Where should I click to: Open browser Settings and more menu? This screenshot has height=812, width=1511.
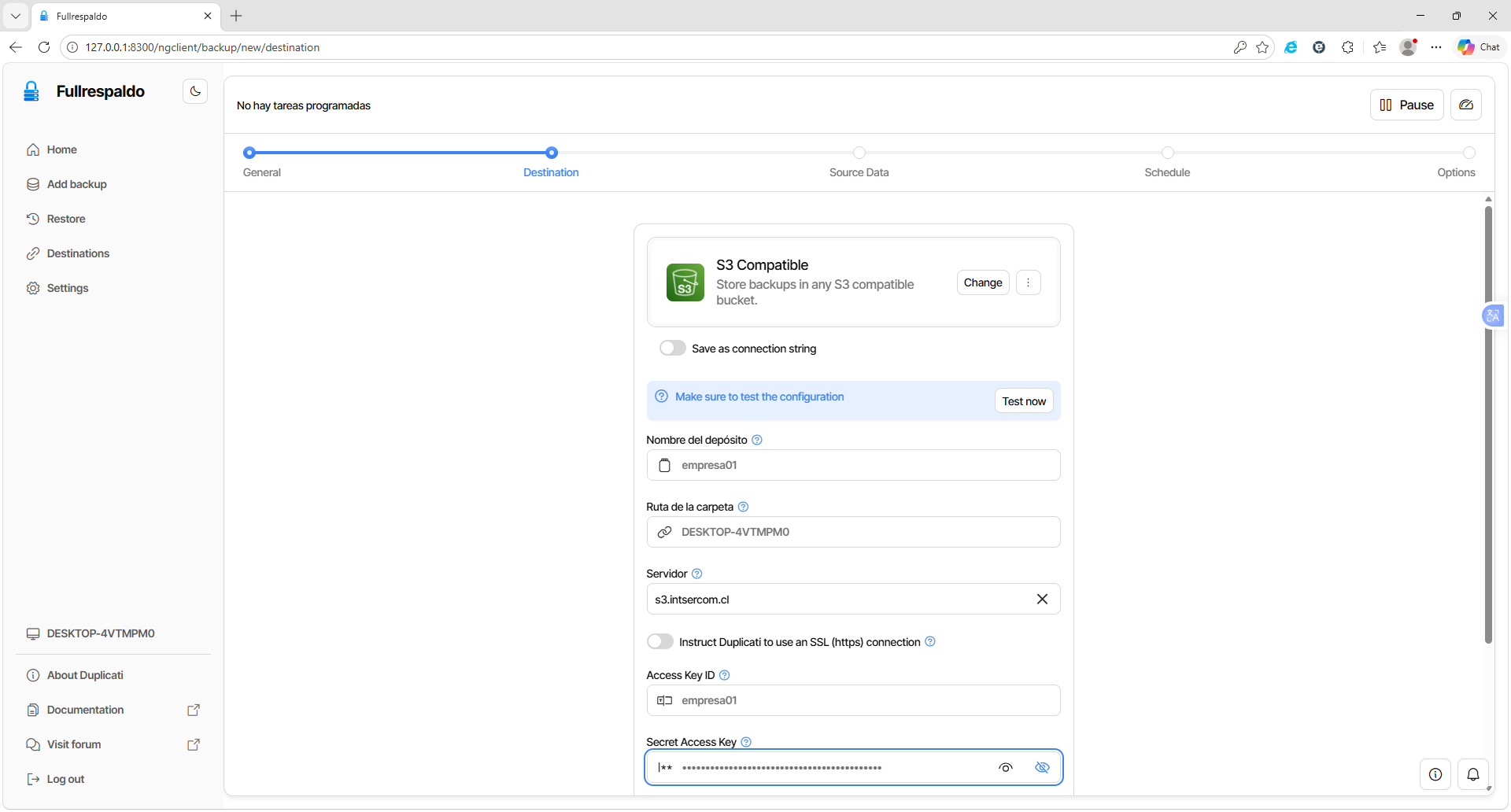(x=1436, y=47)
